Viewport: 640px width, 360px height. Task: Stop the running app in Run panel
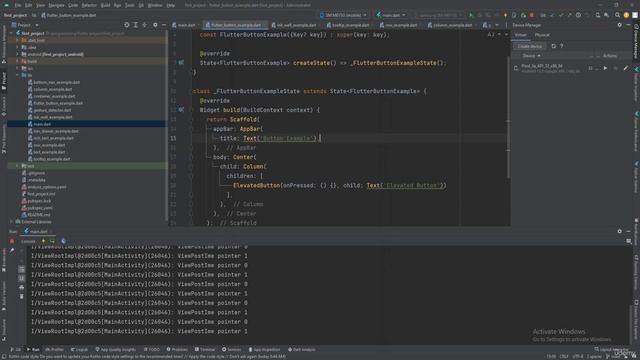(x=12, y=241)
